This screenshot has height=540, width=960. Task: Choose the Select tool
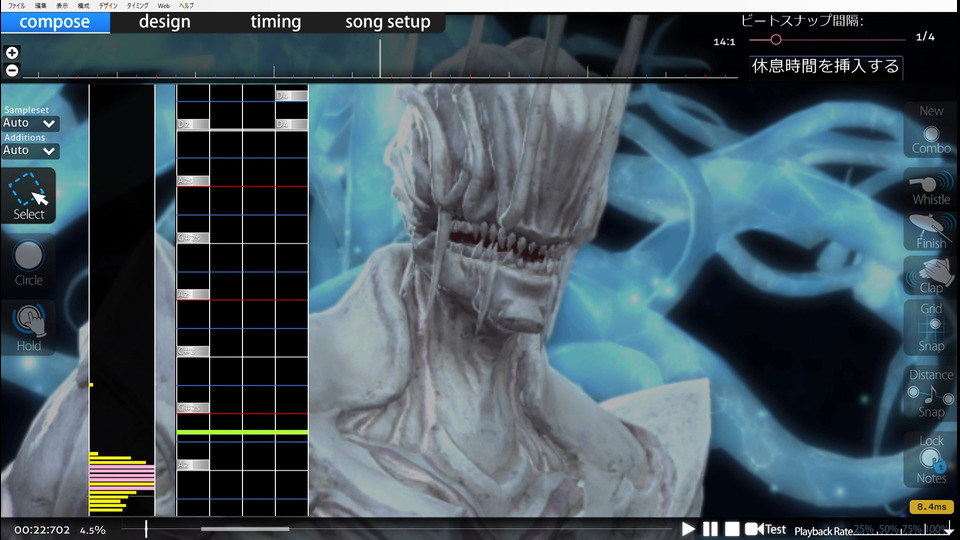pyautogui.click(x=28, y=196)
